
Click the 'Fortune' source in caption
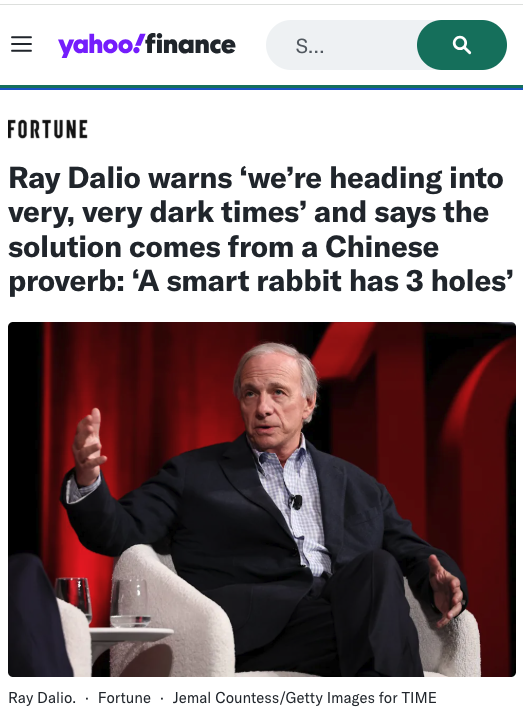pyautogui.click(x=124, y=697)
